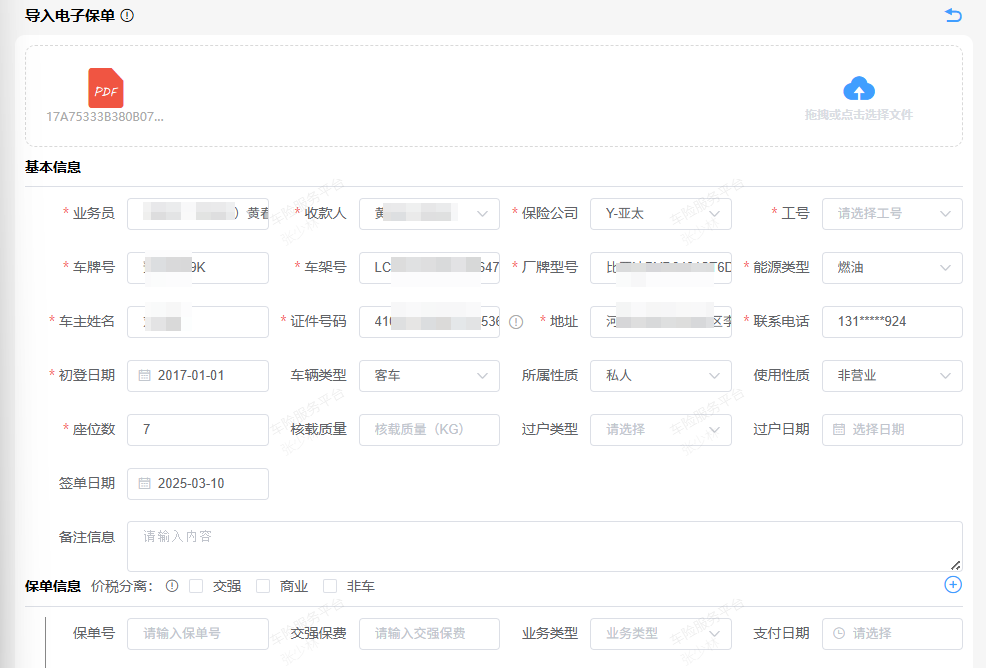Click the blue back arrow icon
986x668 pixels.
coord(953,15)
